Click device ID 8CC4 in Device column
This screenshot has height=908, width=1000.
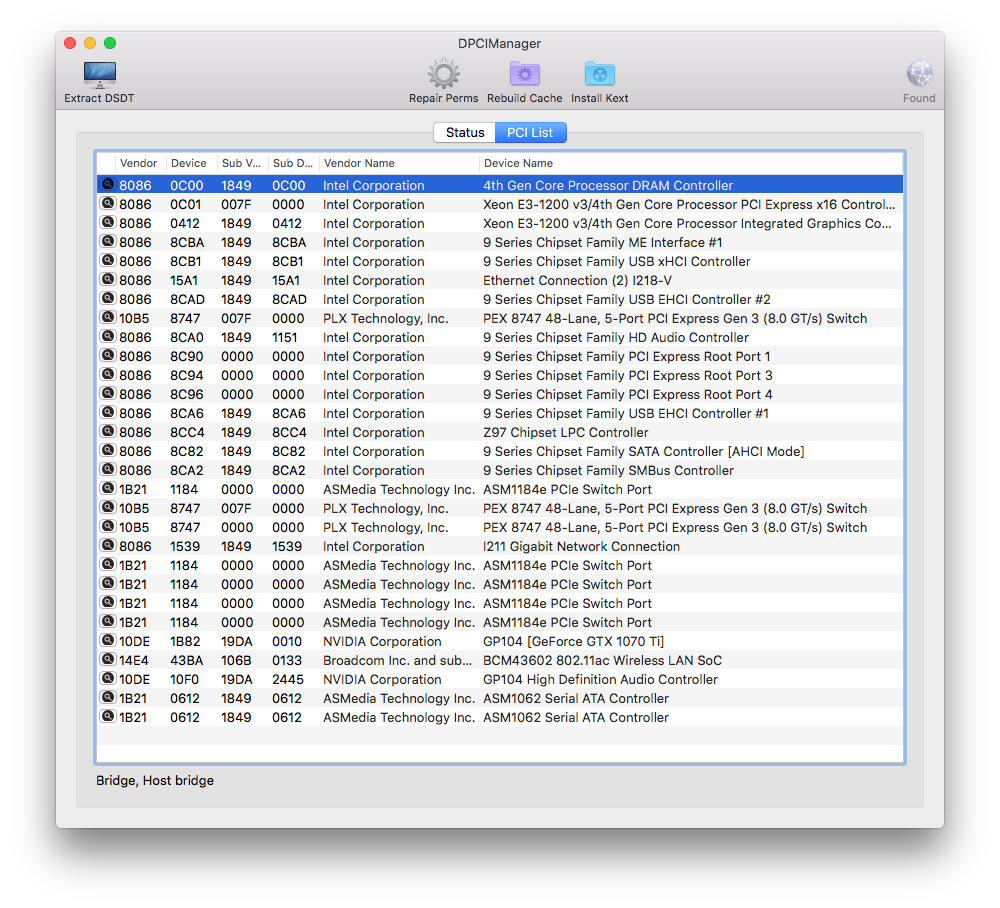coord(188,432)
